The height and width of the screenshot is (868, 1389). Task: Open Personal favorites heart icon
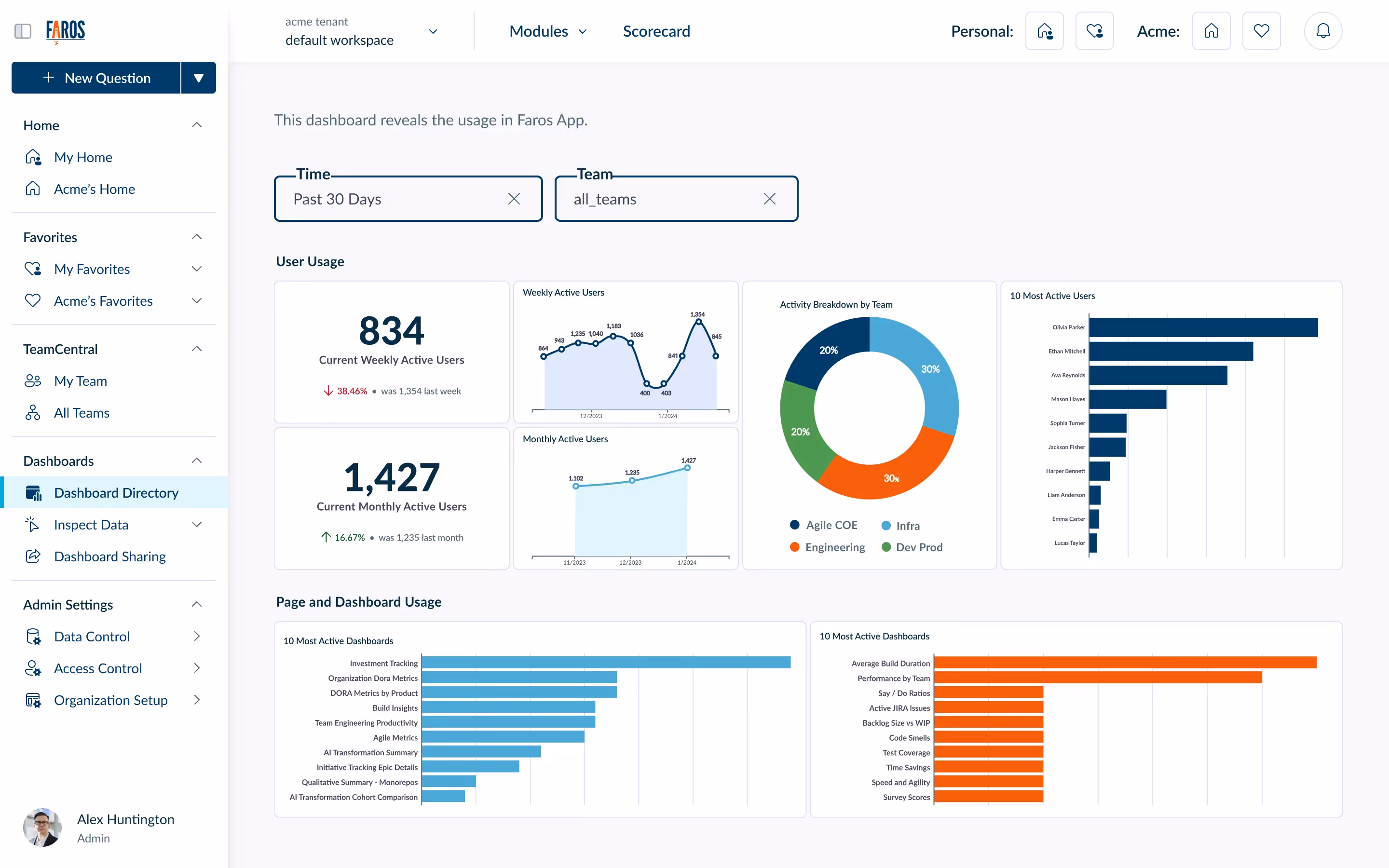point(1094,31)
